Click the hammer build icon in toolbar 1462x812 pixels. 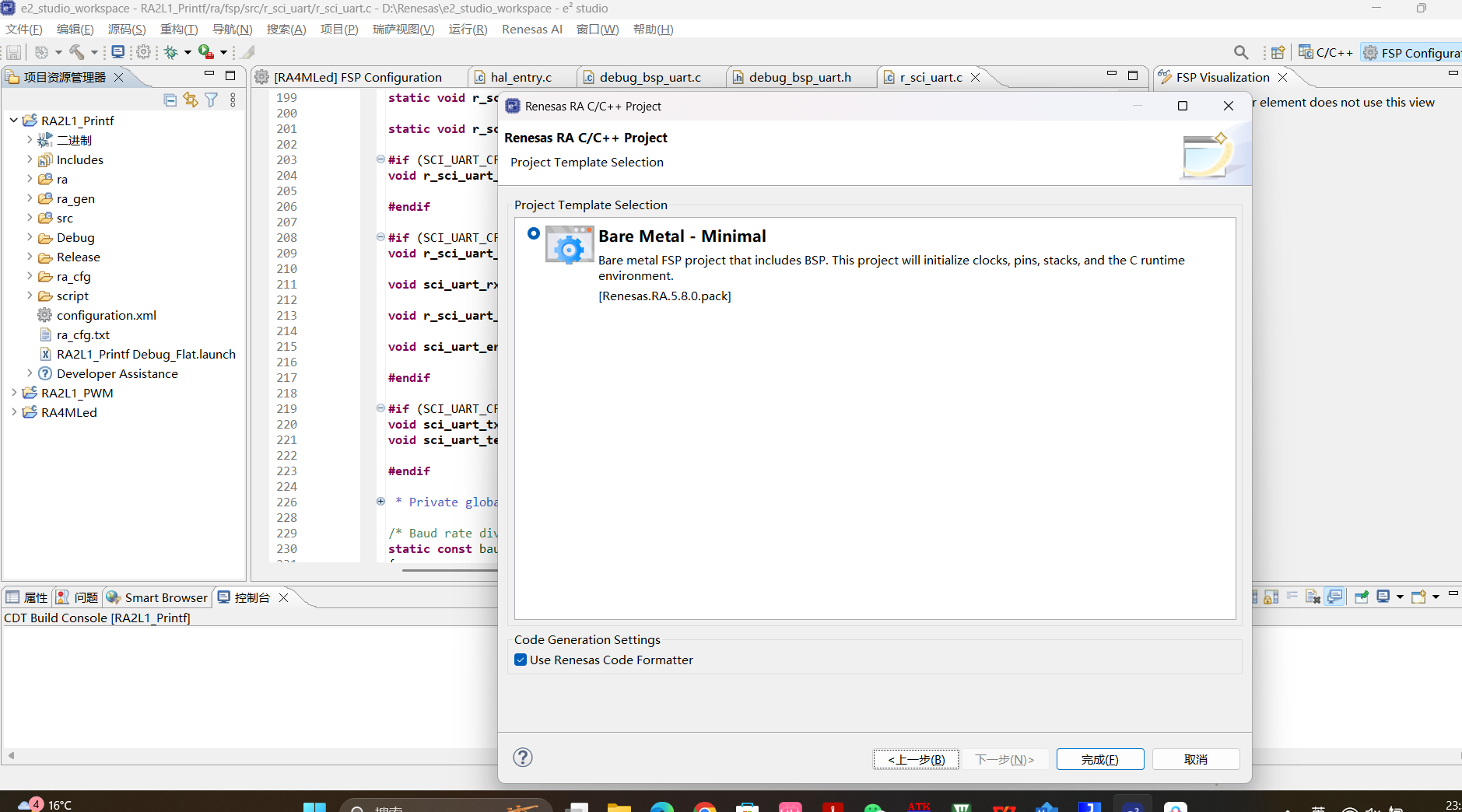tap(77, 52)
